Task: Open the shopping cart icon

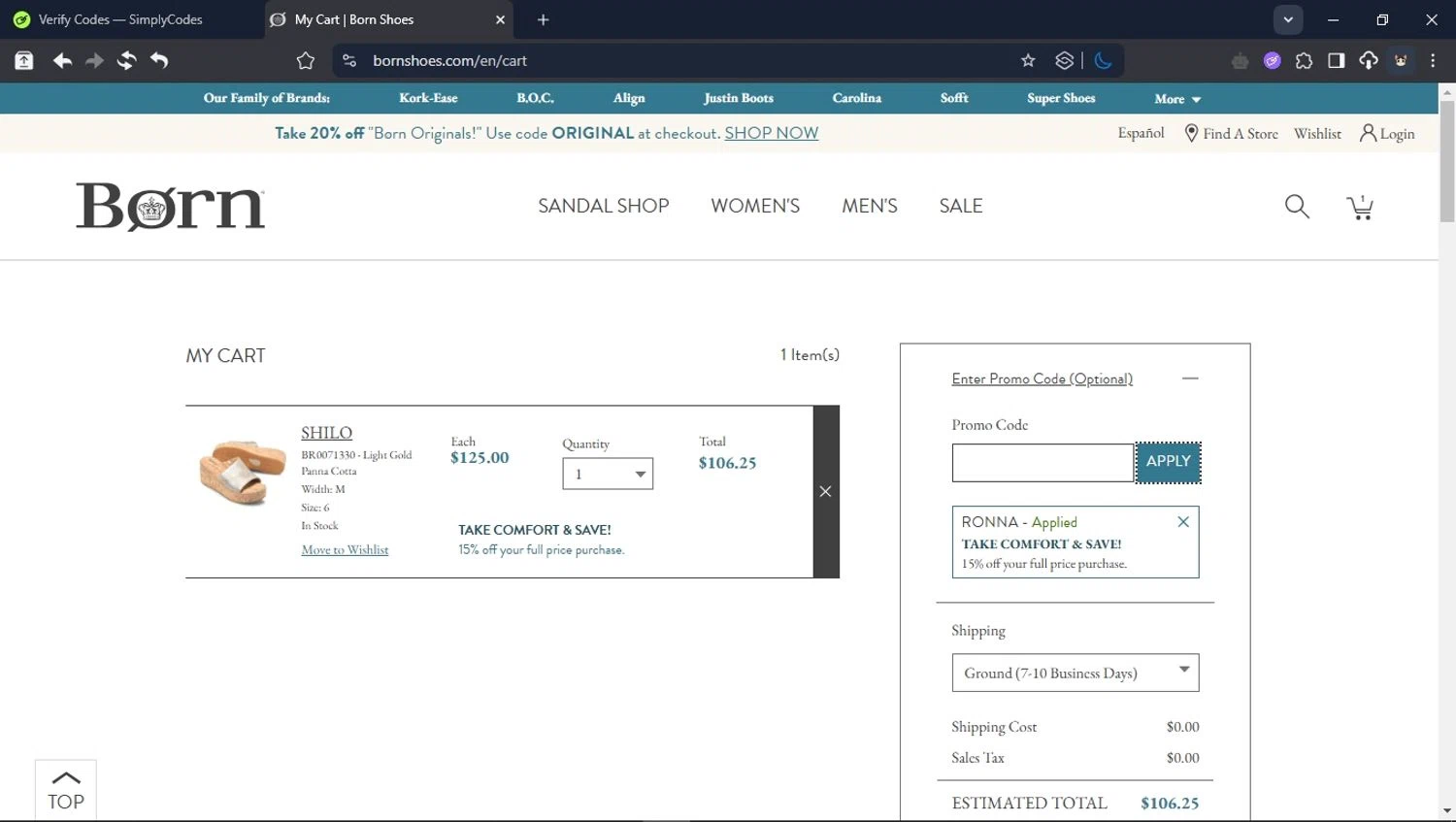Action: 1360,208
